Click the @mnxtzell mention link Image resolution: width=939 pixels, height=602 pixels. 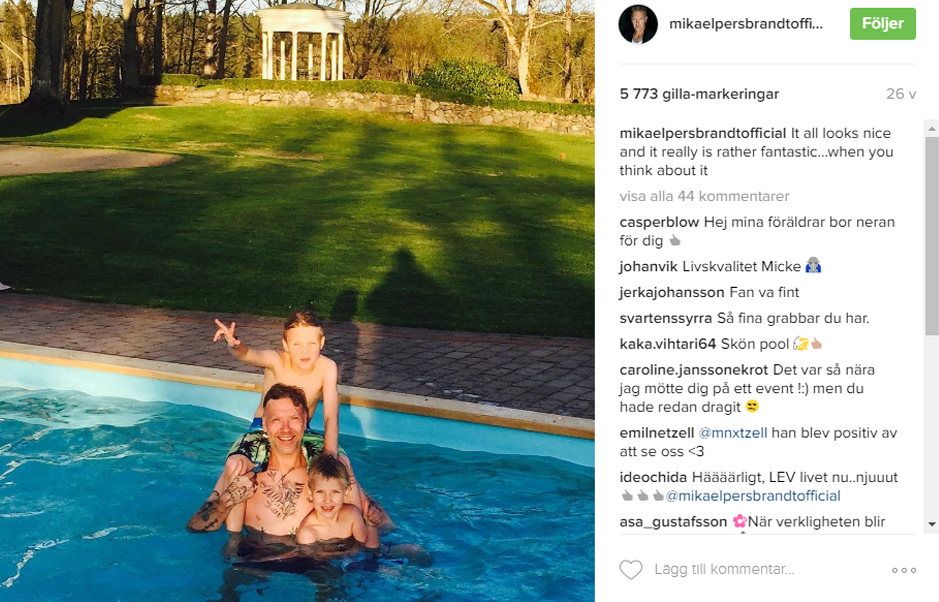[x=732, y=433]
